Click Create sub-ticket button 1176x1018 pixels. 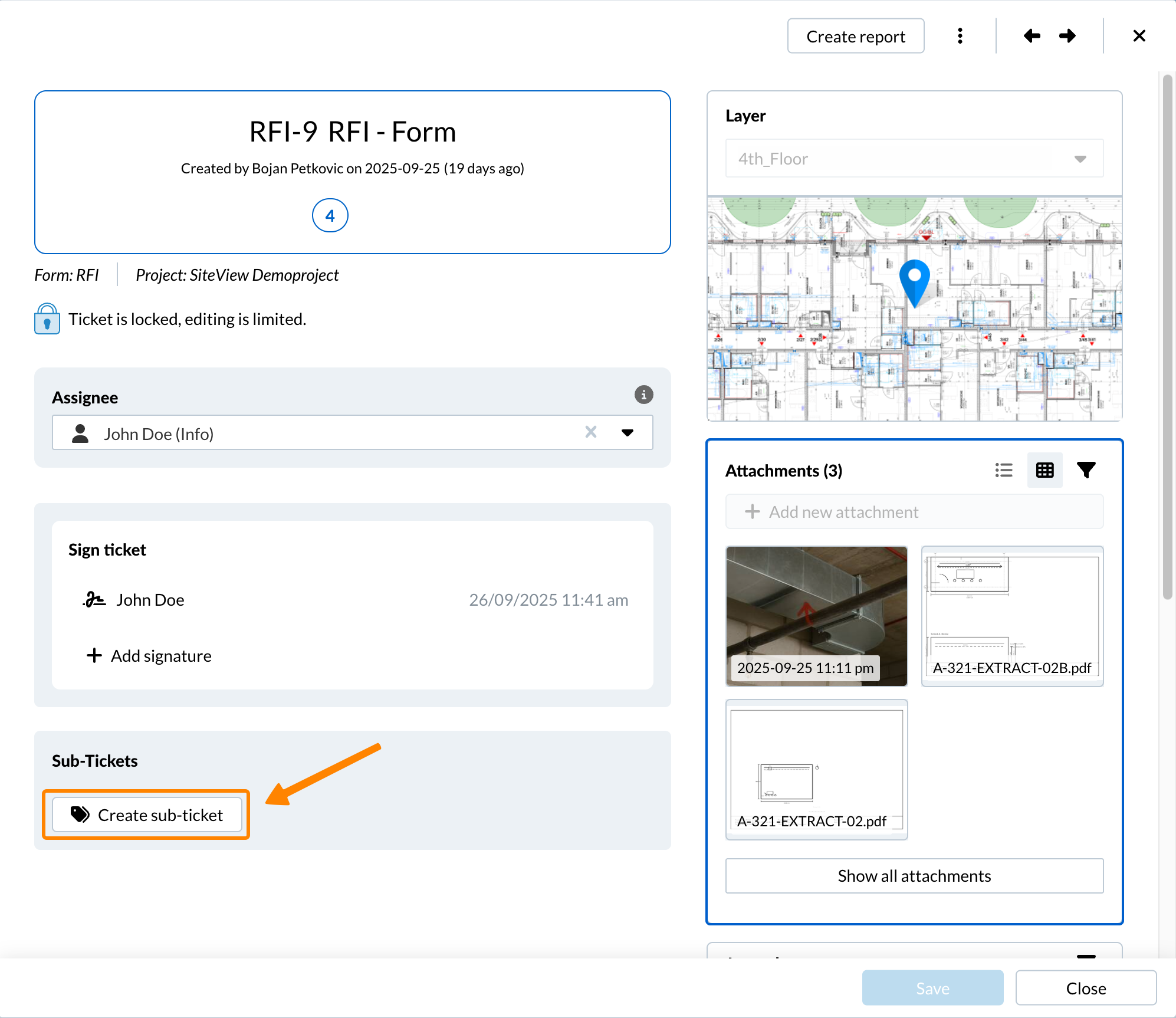click(x=147, y=815)
